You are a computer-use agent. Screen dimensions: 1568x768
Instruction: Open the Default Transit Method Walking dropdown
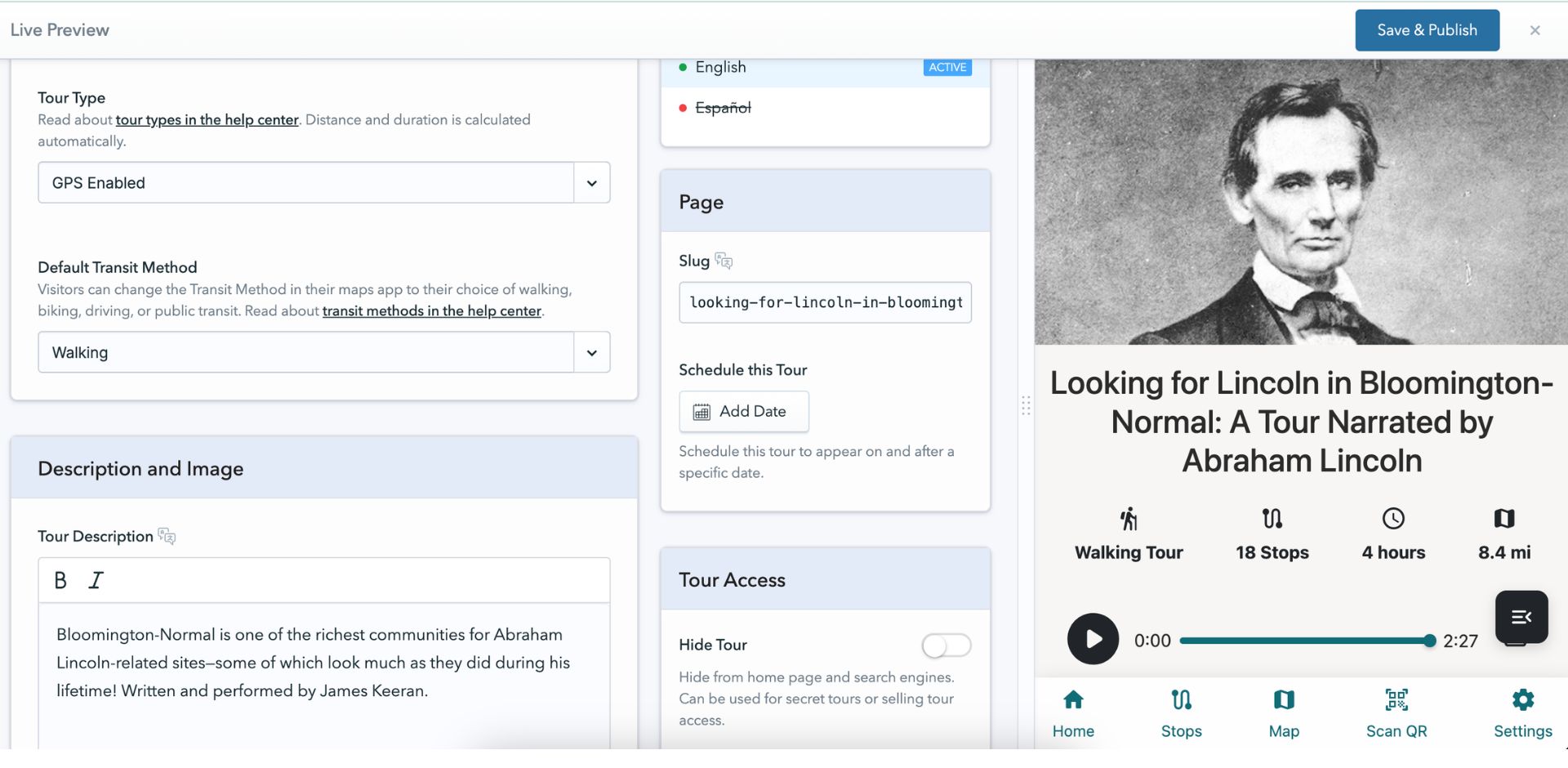click(591, 353)
